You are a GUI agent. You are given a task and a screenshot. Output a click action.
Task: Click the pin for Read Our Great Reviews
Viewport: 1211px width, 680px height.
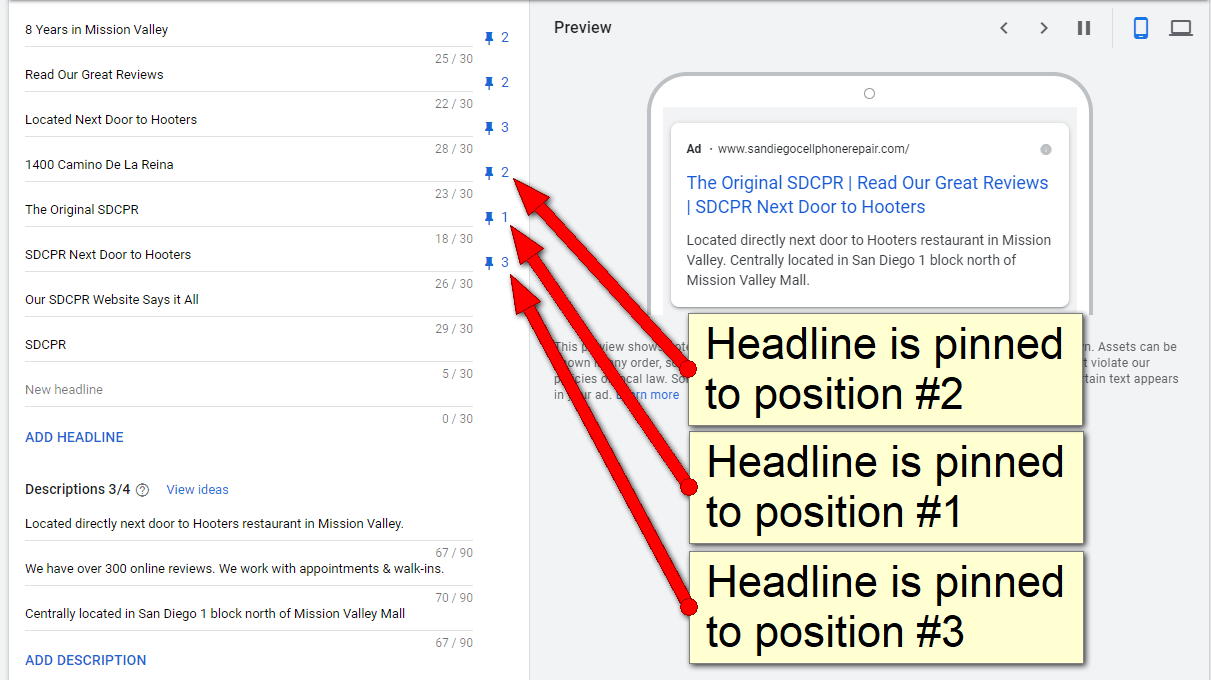(496, 83)
